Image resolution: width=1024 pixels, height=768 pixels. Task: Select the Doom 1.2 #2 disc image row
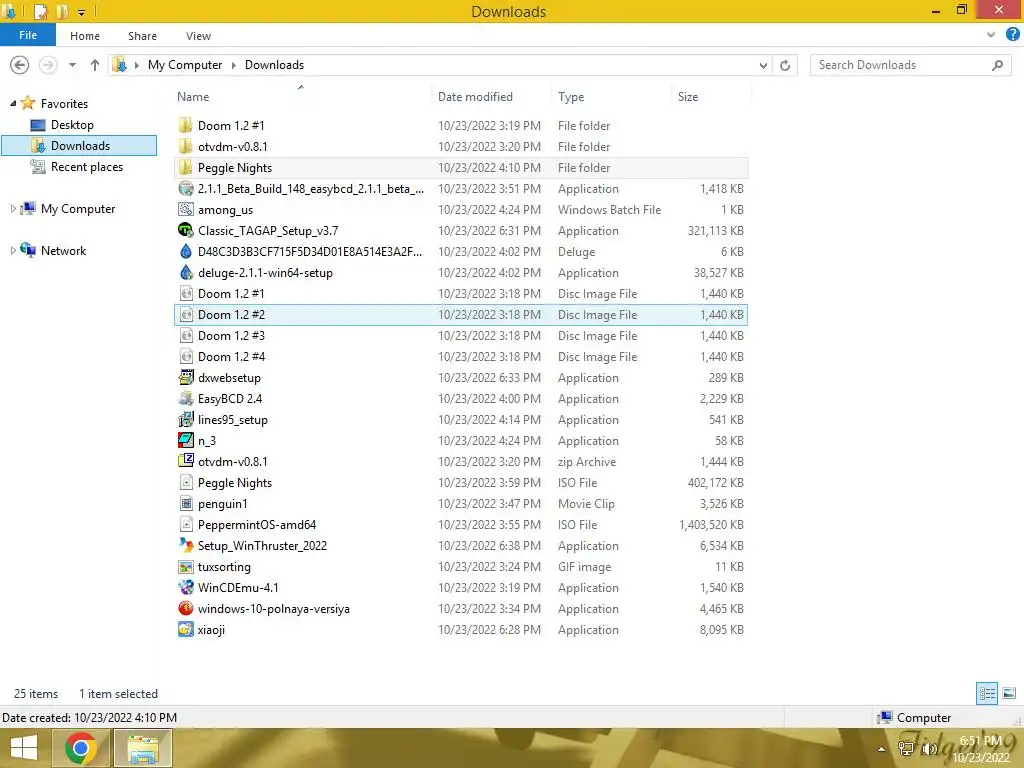click(461, 315)
